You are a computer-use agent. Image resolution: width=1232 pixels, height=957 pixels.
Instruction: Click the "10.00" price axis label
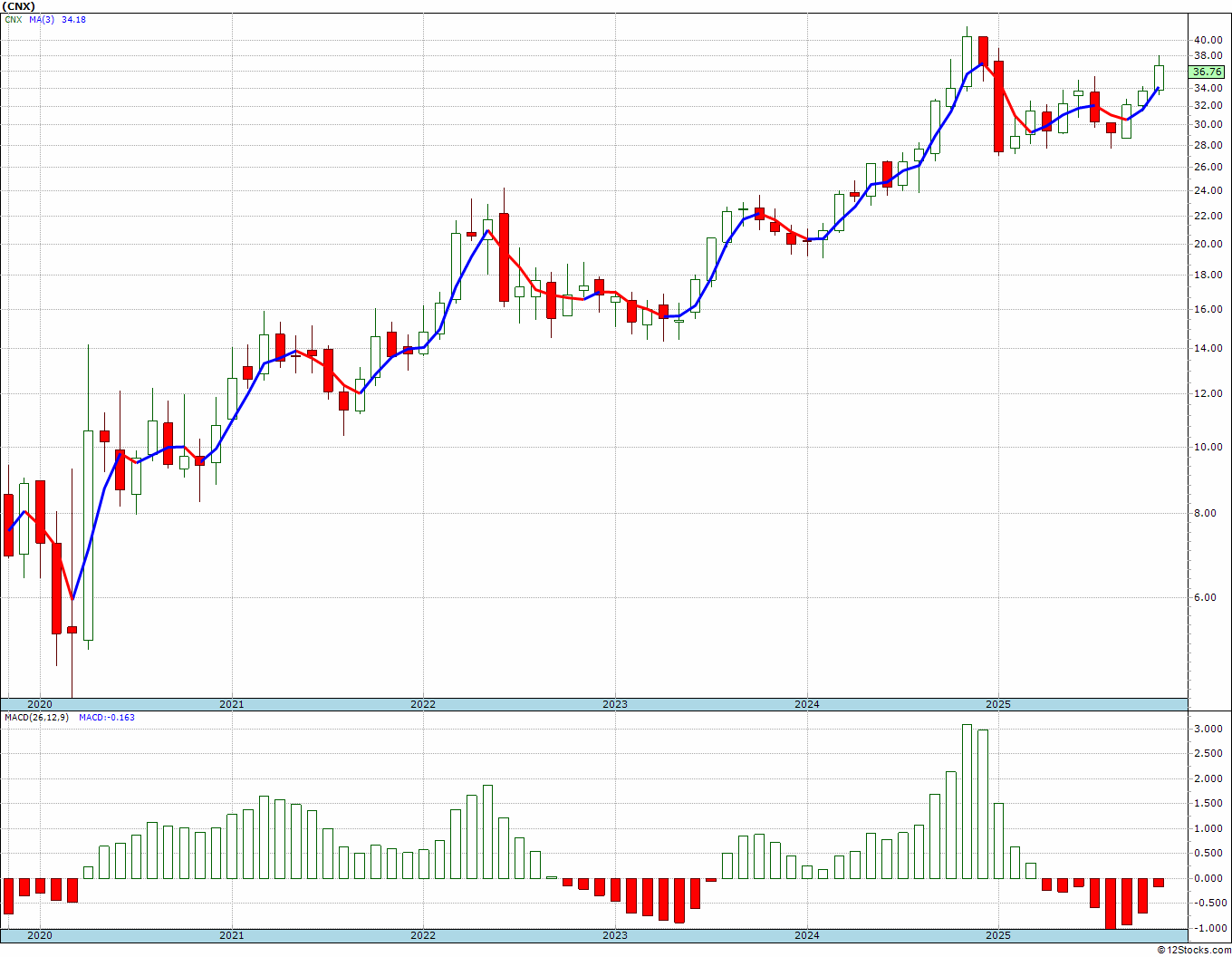point(1208,447)
